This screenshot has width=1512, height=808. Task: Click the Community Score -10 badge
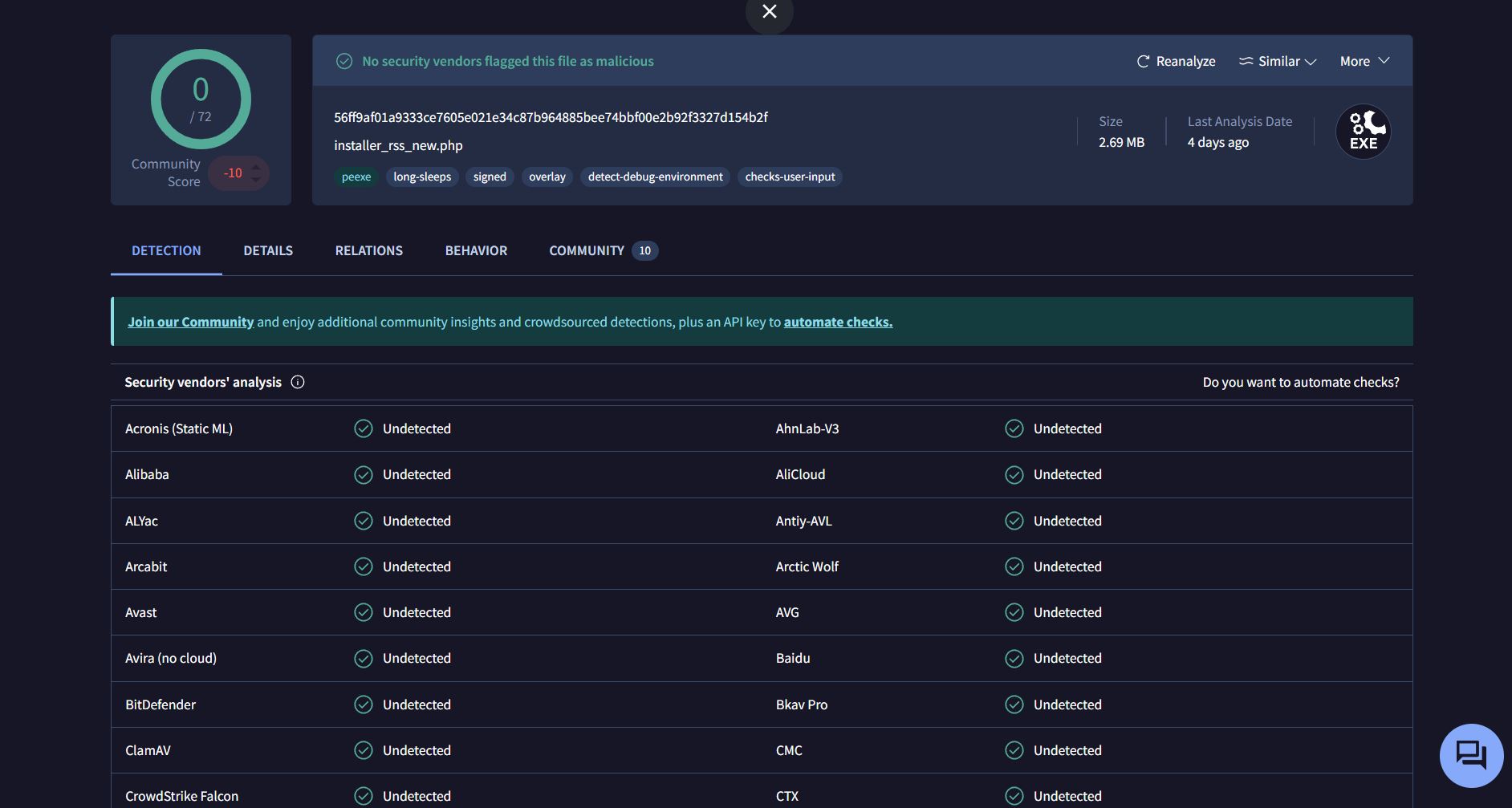pos(238,173)
